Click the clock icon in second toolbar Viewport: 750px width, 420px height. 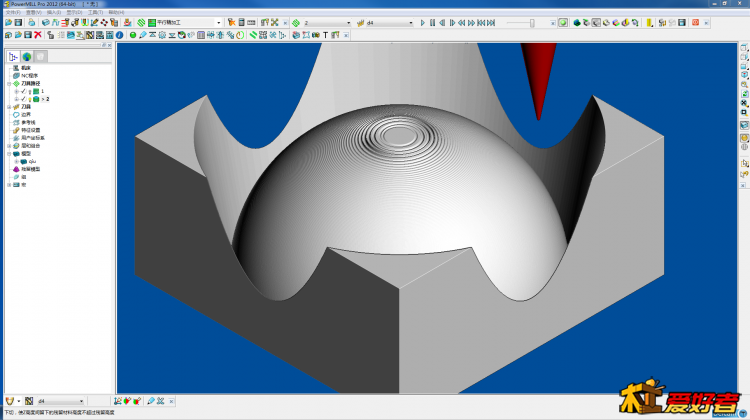click(x=240, y=35)
